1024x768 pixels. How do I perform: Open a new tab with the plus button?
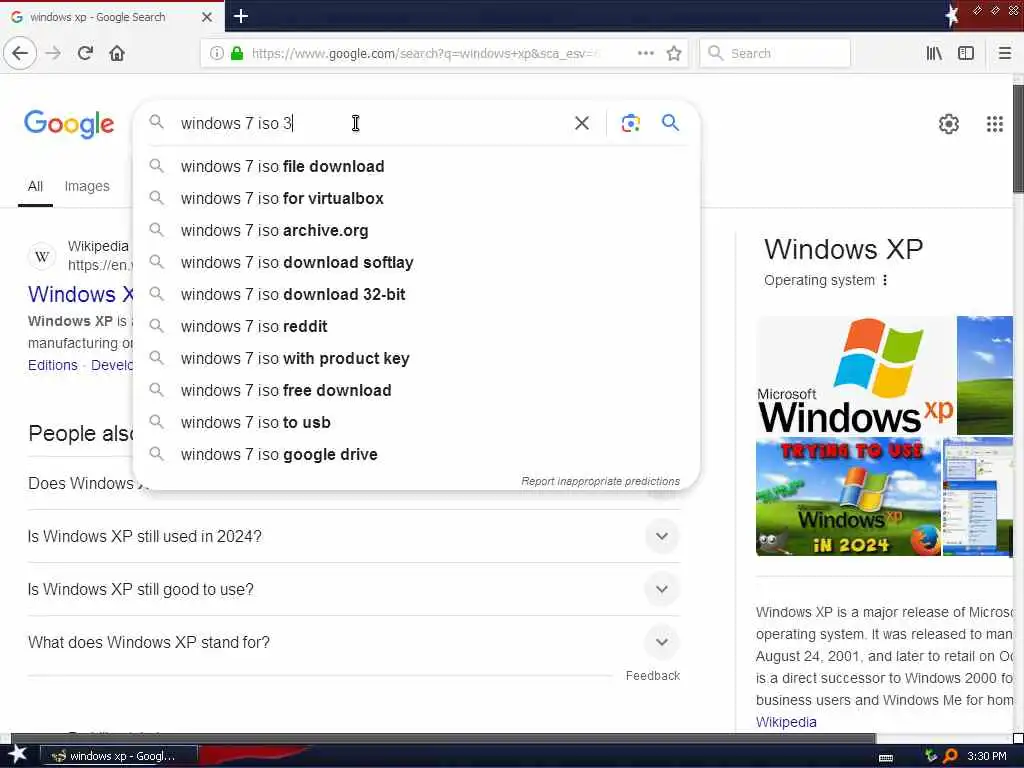pyautogui.click(x=241, y=16)
